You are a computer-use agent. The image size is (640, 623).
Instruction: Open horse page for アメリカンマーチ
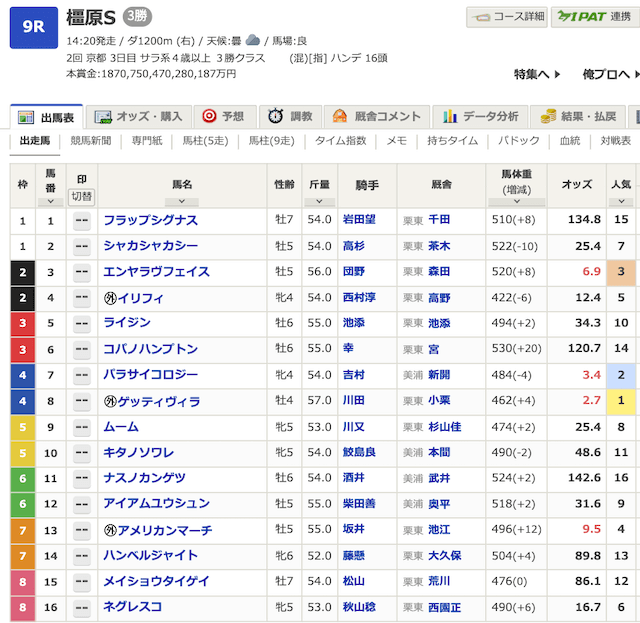(165, 530)
